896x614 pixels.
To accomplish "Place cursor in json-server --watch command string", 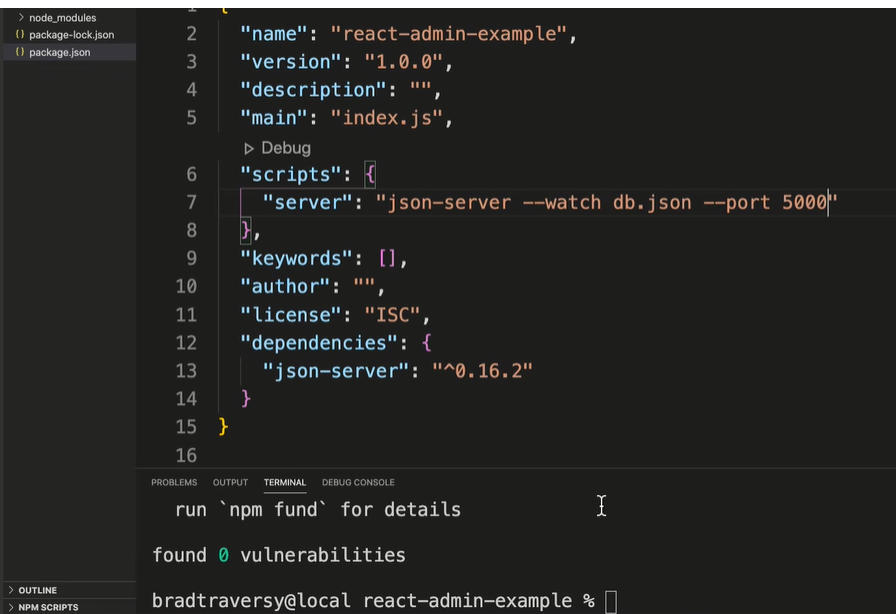I will [x=606, y=202].
